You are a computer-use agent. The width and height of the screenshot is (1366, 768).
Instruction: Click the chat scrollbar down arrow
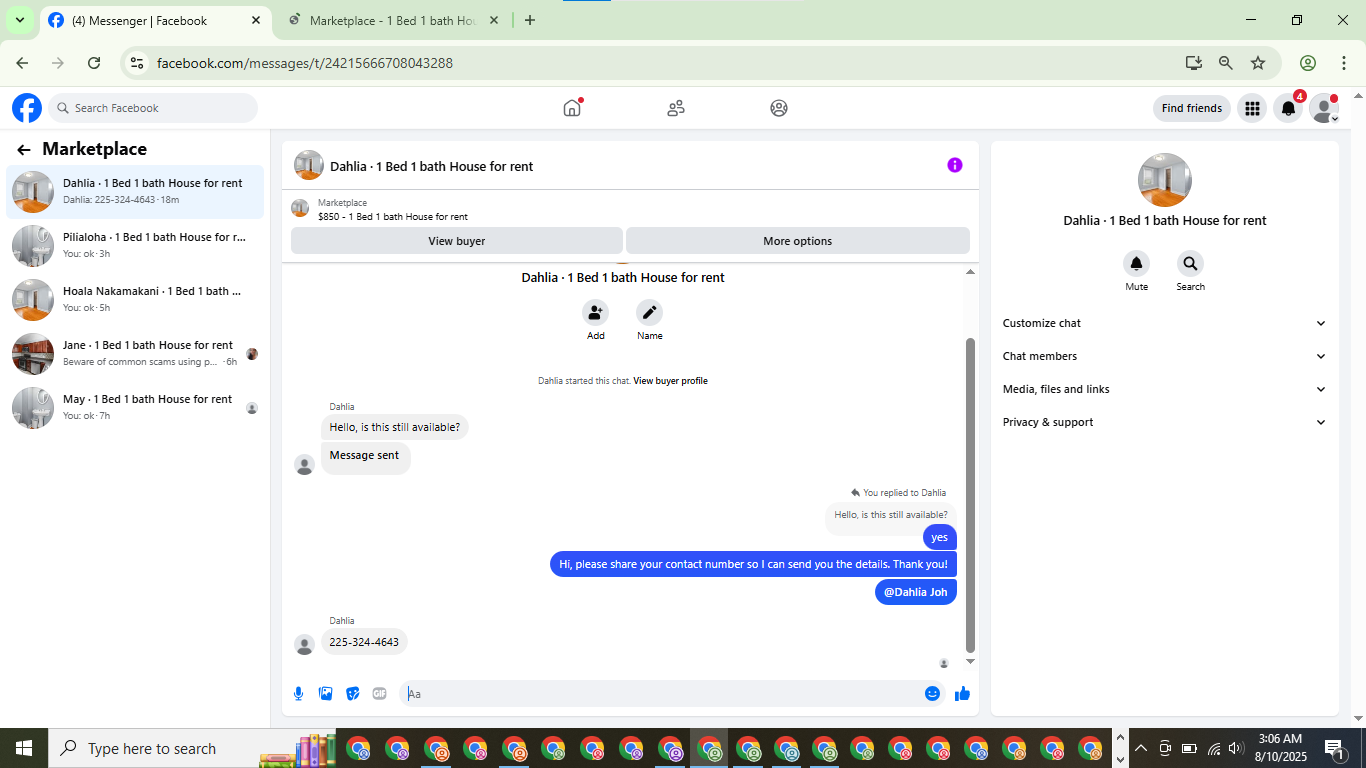[970, 662]
